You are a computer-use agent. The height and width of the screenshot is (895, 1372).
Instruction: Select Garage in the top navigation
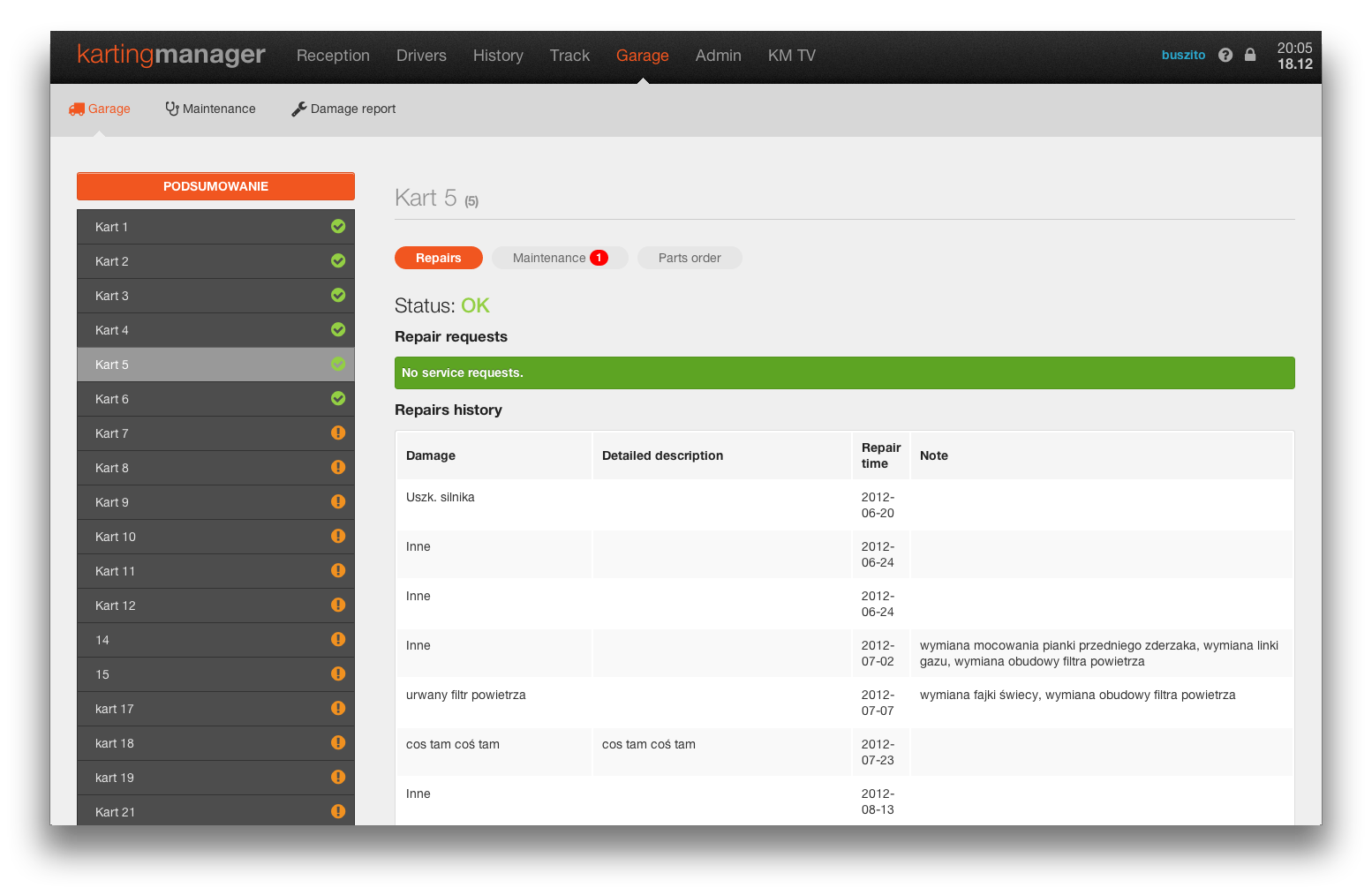642,56
